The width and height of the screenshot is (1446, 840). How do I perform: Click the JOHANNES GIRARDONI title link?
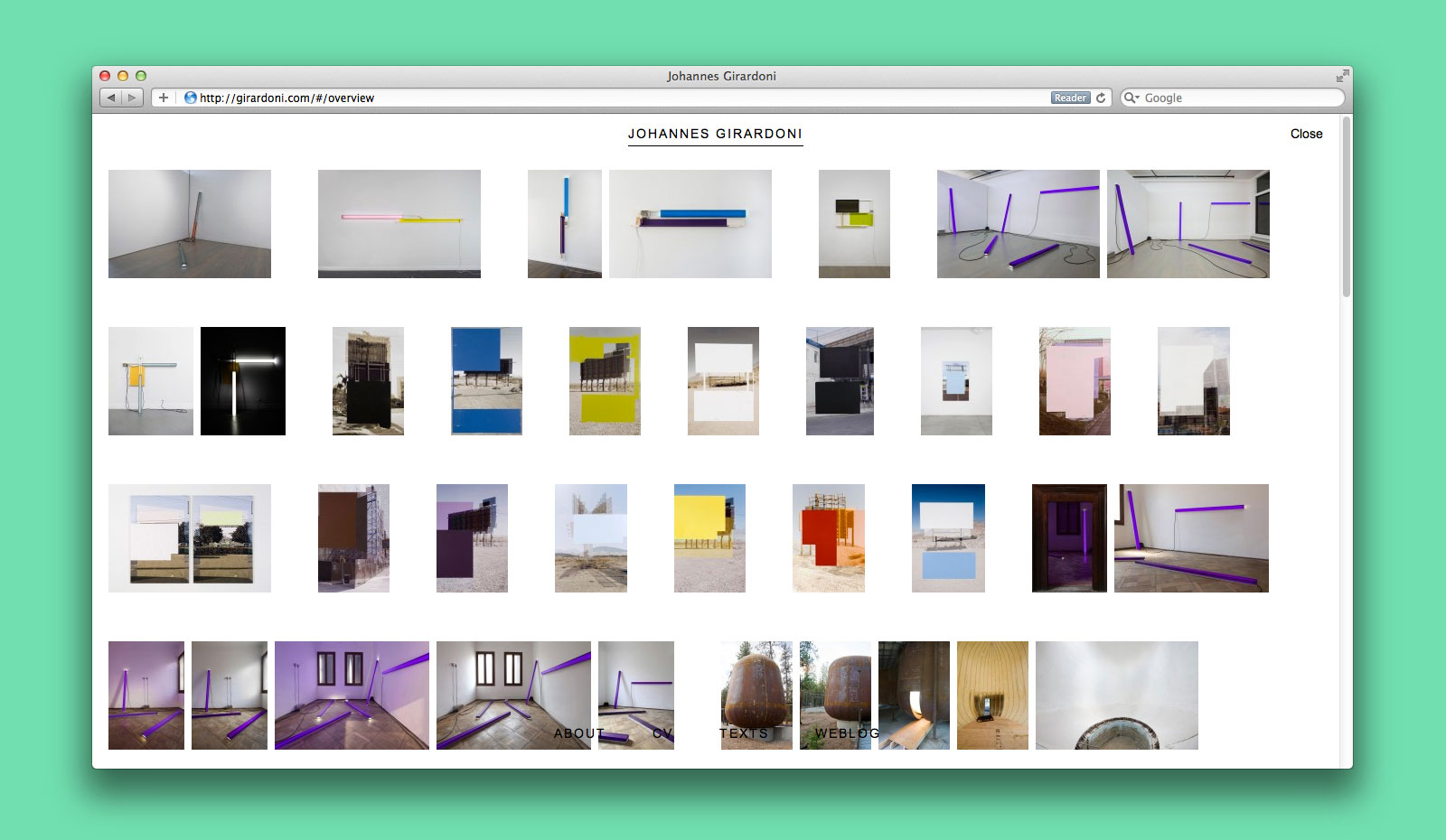tap(715, 134)
